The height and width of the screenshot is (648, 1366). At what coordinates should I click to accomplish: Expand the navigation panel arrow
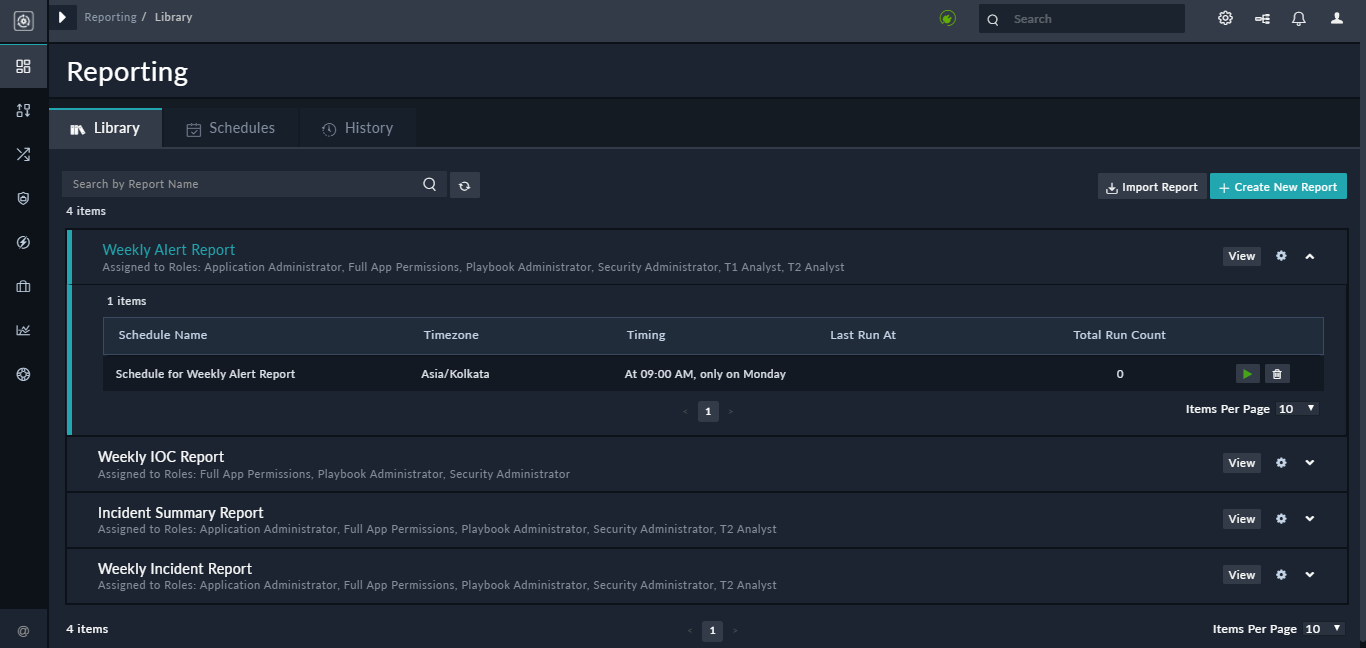pyautogui.click(x=62, y=17)
